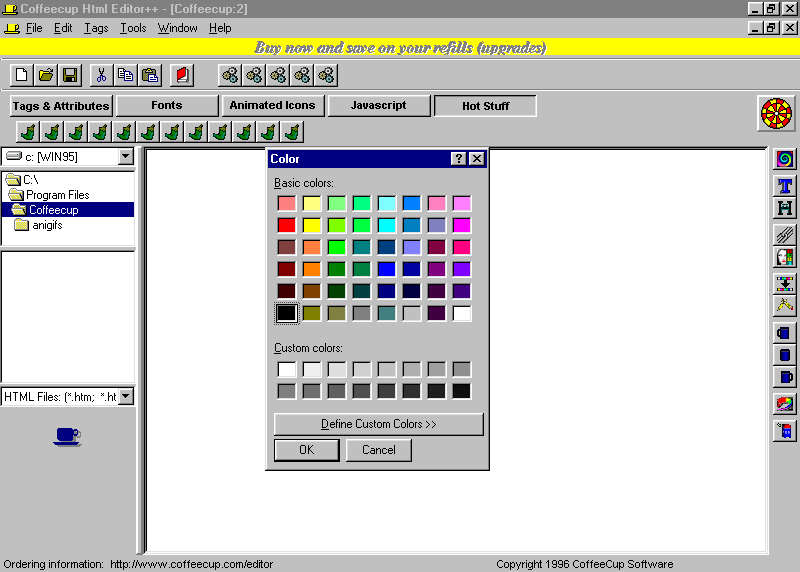Image resolution: width=800 pixels, height=572 pixels.
Task: Click the face image icon in sidebar
Action: point(785,257)
